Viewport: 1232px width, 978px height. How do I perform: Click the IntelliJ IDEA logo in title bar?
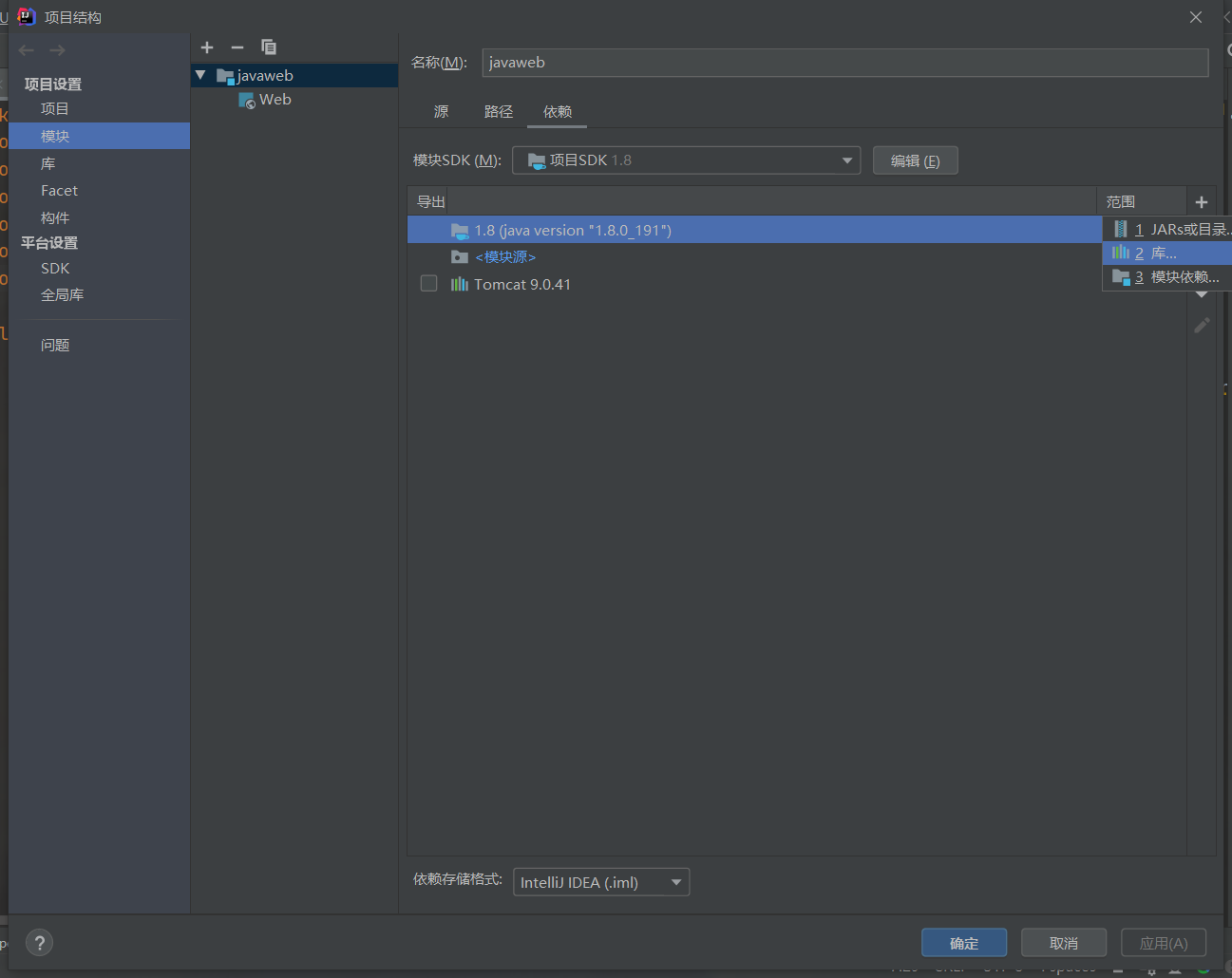point(27,16)
